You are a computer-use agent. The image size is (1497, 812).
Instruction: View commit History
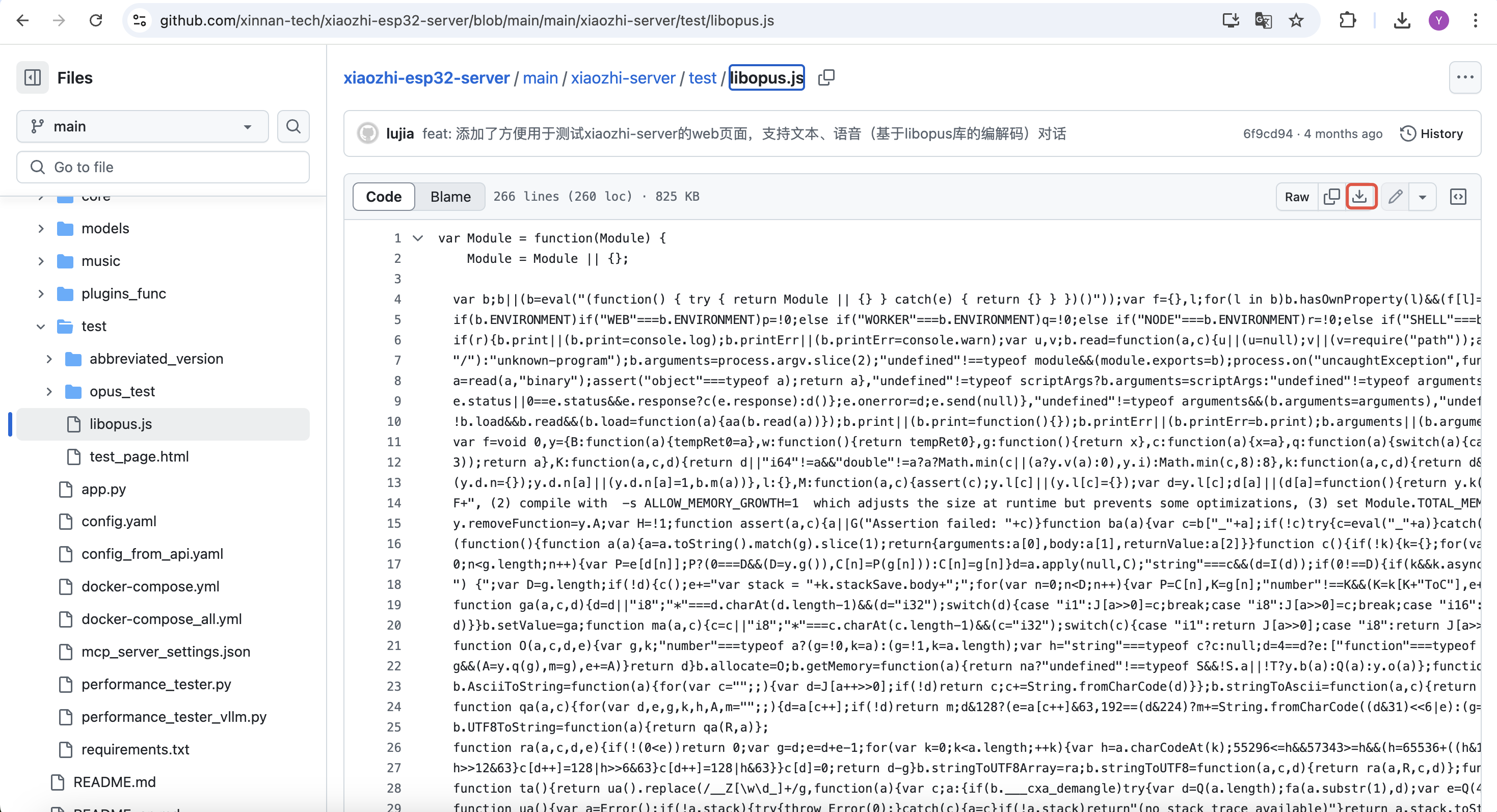(1431, 133)
